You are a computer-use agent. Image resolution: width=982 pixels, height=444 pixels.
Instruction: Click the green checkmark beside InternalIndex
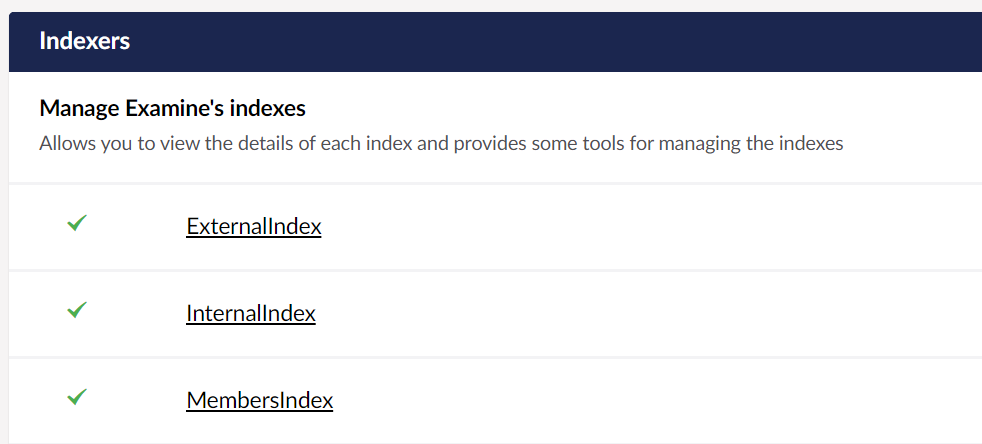[x=76, y=310]
